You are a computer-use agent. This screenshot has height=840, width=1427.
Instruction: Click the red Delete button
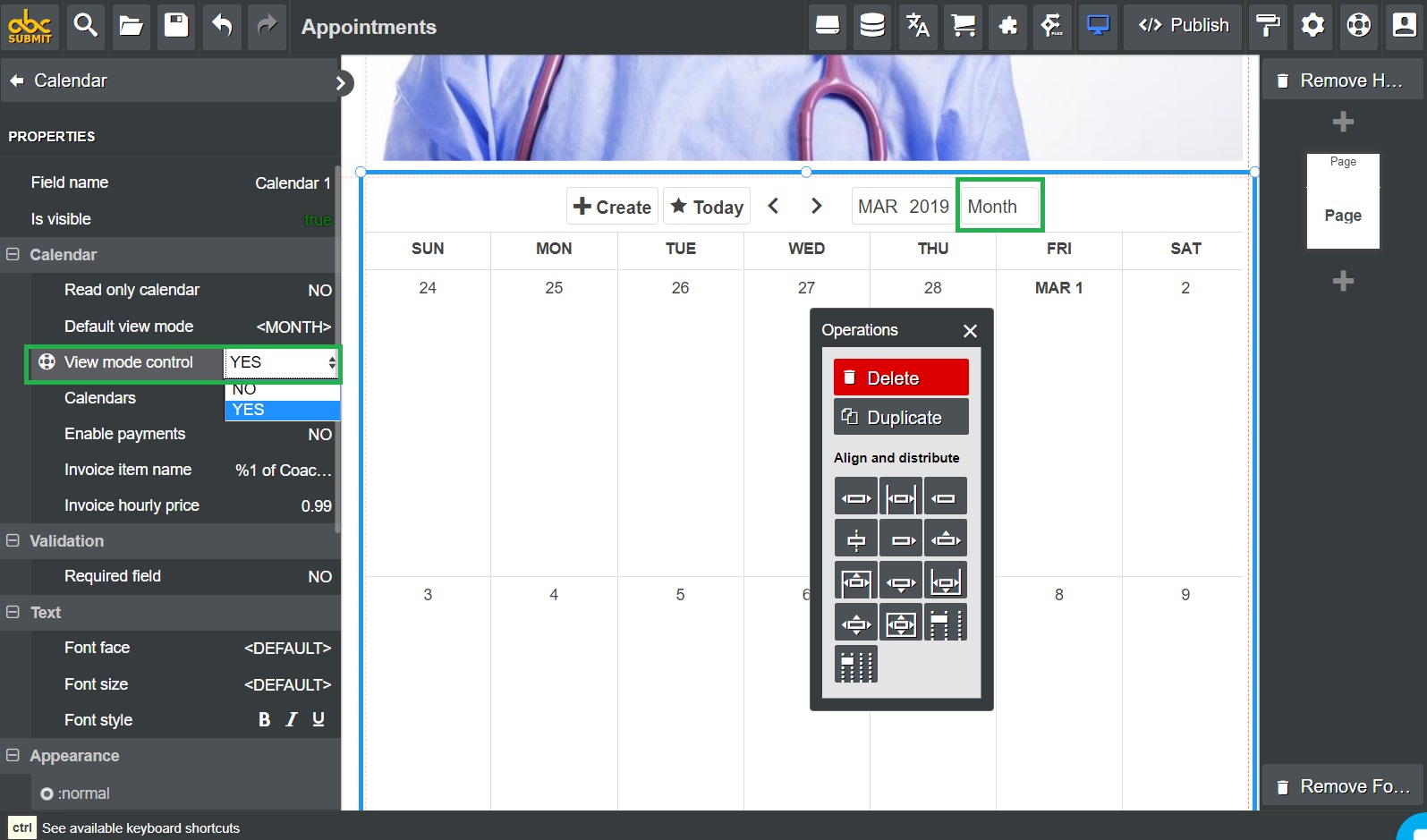tap(901, 378)
